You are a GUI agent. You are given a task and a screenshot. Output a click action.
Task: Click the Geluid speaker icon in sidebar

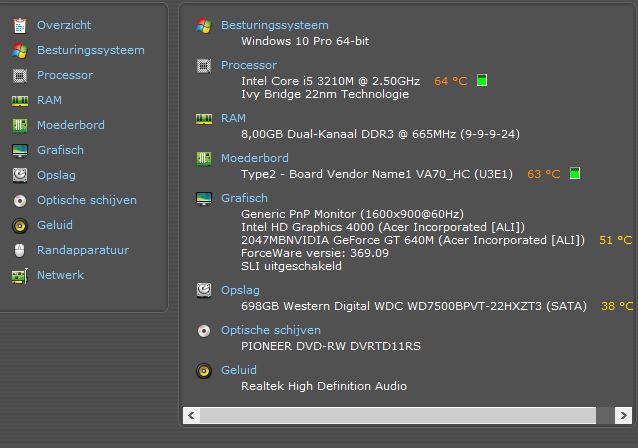(19, 225)
